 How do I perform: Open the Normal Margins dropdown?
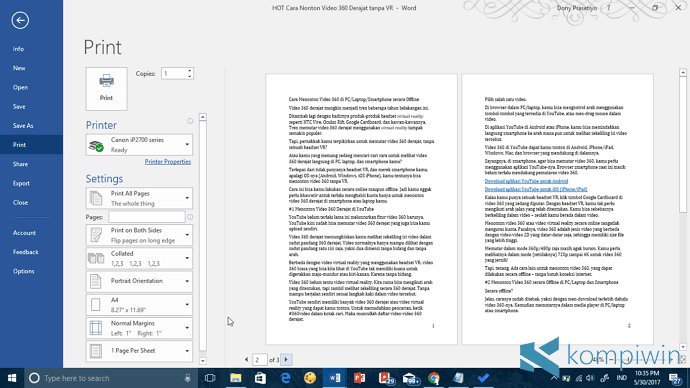pyautogui.click(x=139, y=328)
